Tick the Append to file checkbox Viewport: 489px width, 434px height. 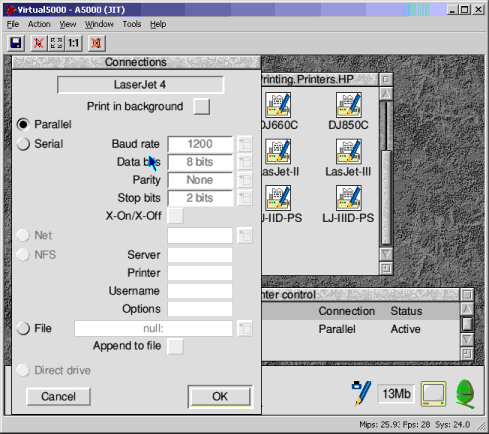[x=175, y=346]
